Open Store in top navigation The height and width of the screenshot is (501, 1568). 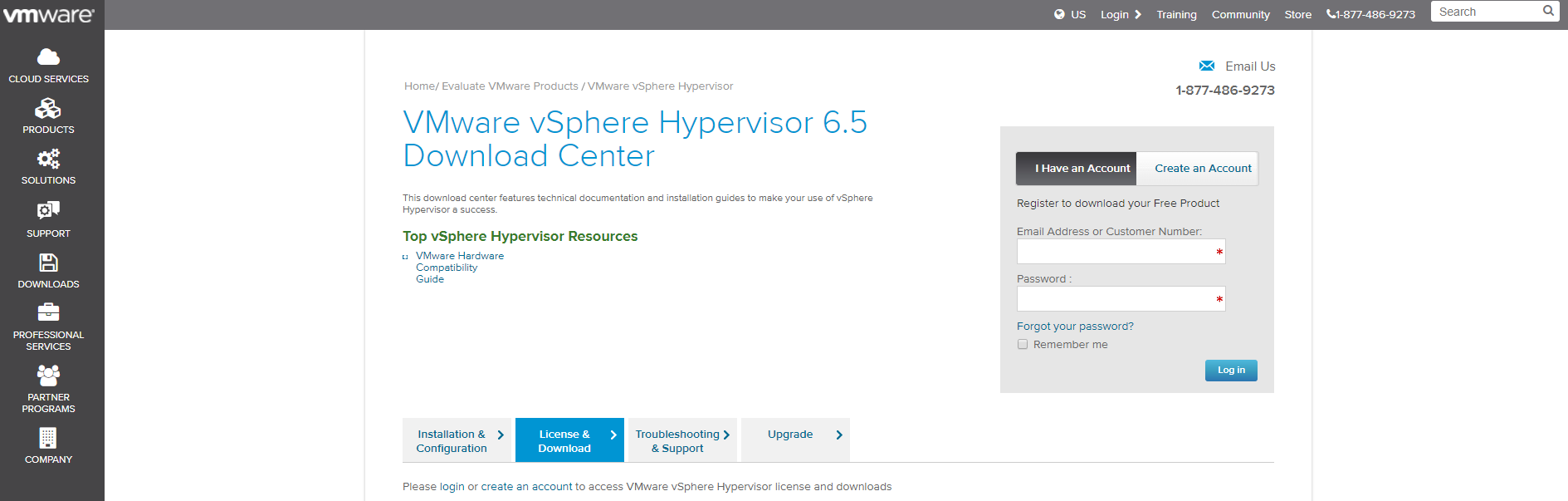1297,14
